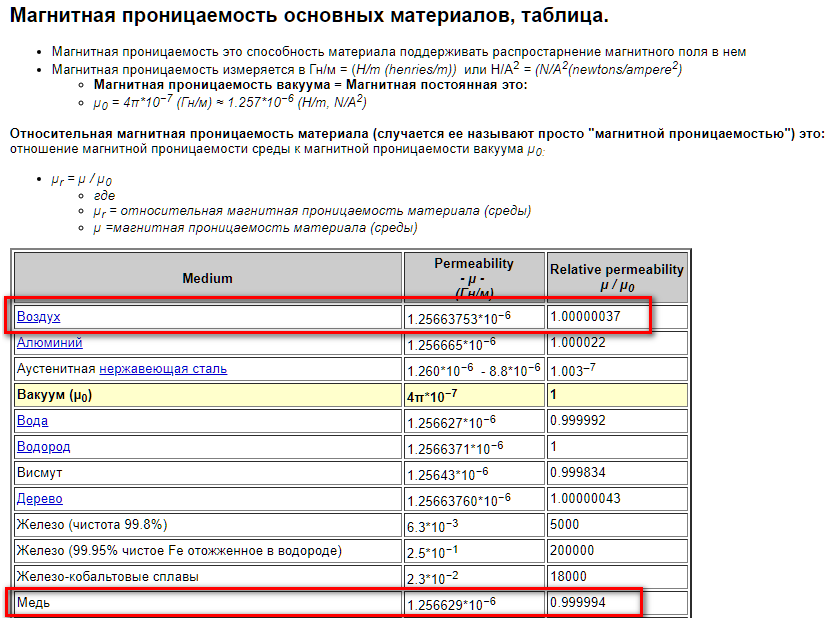Click the Висмут row label

click(x=40, y=472)
